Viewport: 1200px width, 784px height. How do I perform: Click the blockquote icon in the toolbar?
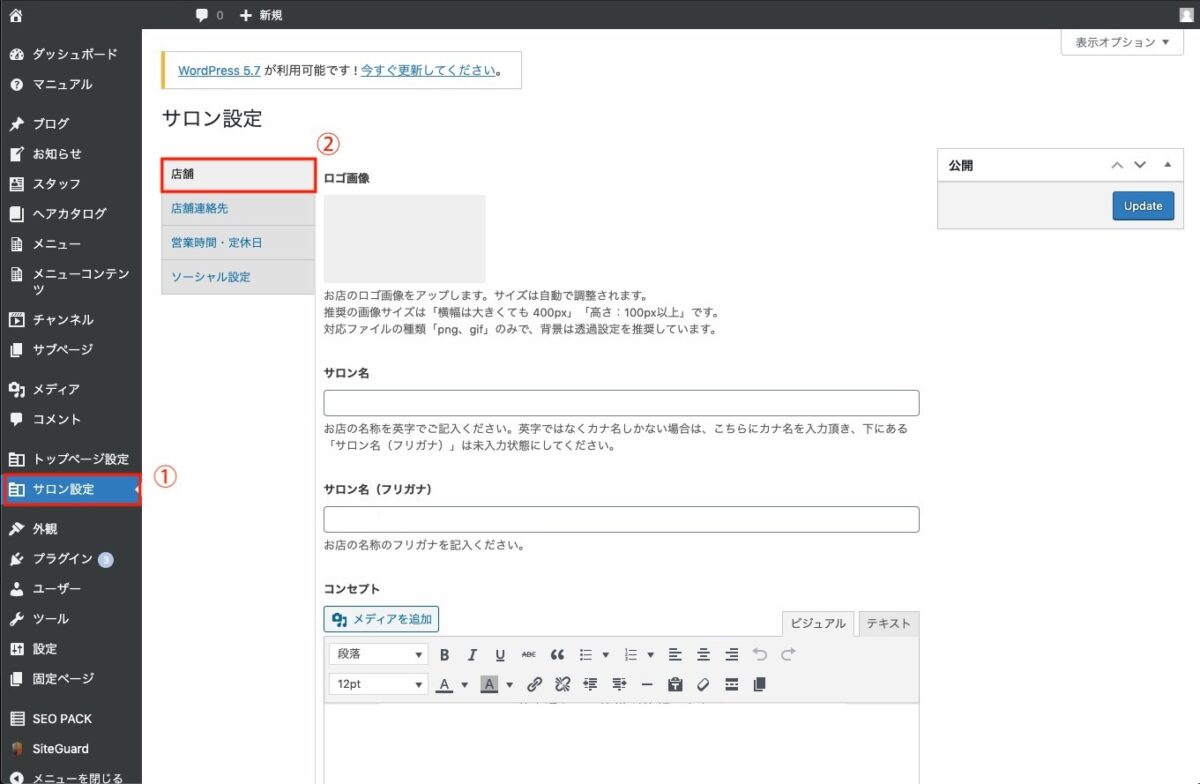click(558, 655)
